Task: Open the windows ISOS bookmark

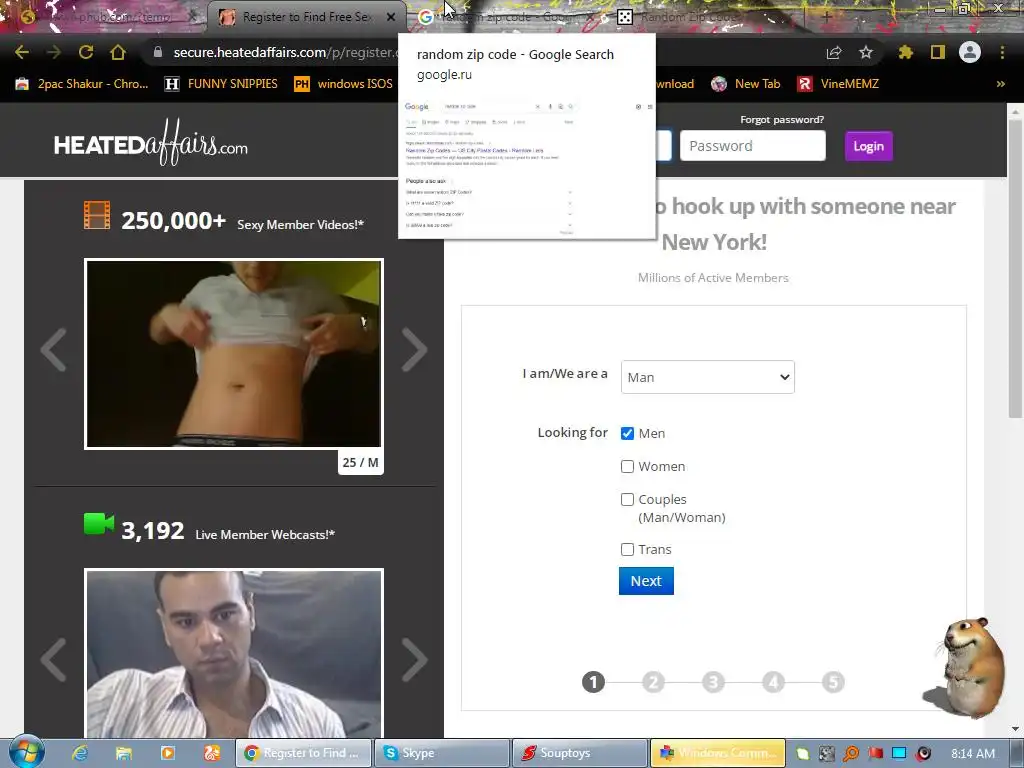Action: [344, 84]
